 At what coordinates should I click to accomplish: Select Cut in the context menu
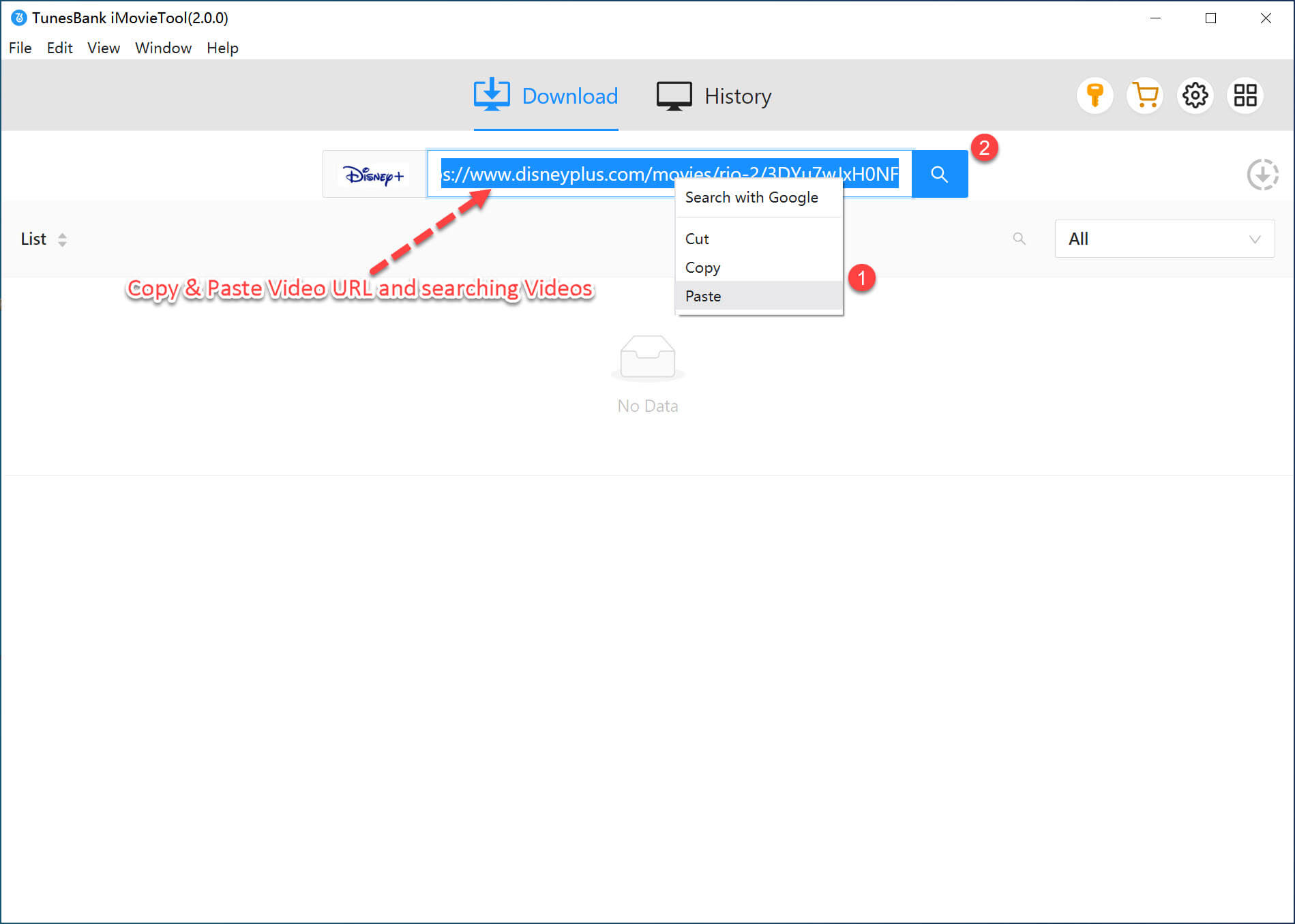[697, 239]
